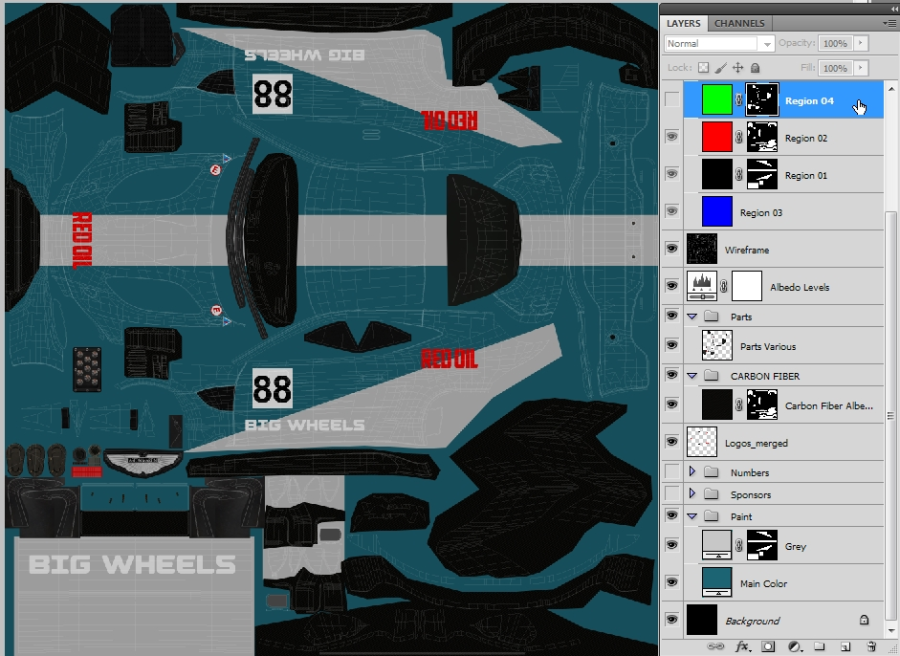Click the layers panel scrollbar up arrow
900x656 pixels.
tap(891, 88)
